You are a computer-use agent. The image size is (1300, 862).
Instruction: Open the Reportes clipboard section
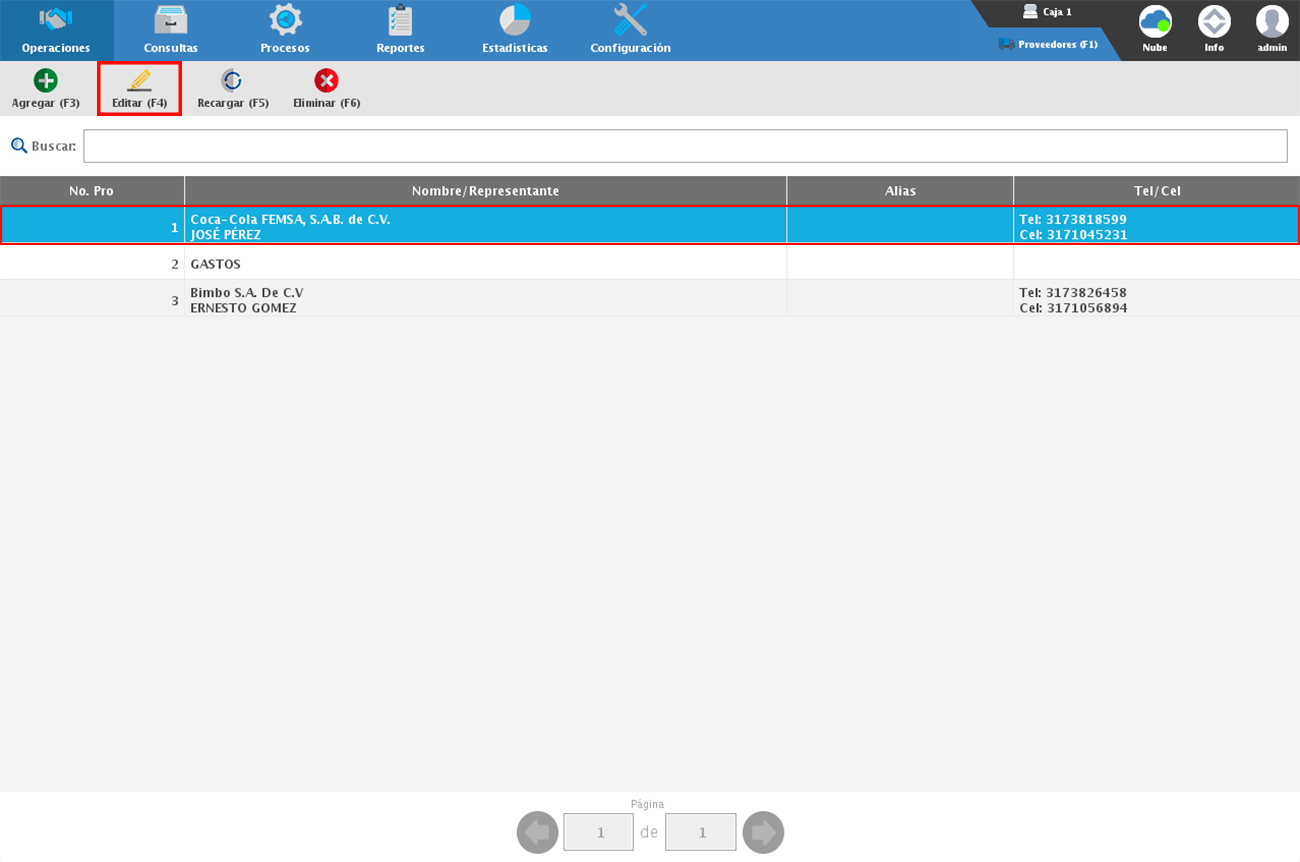pos(400,30)
